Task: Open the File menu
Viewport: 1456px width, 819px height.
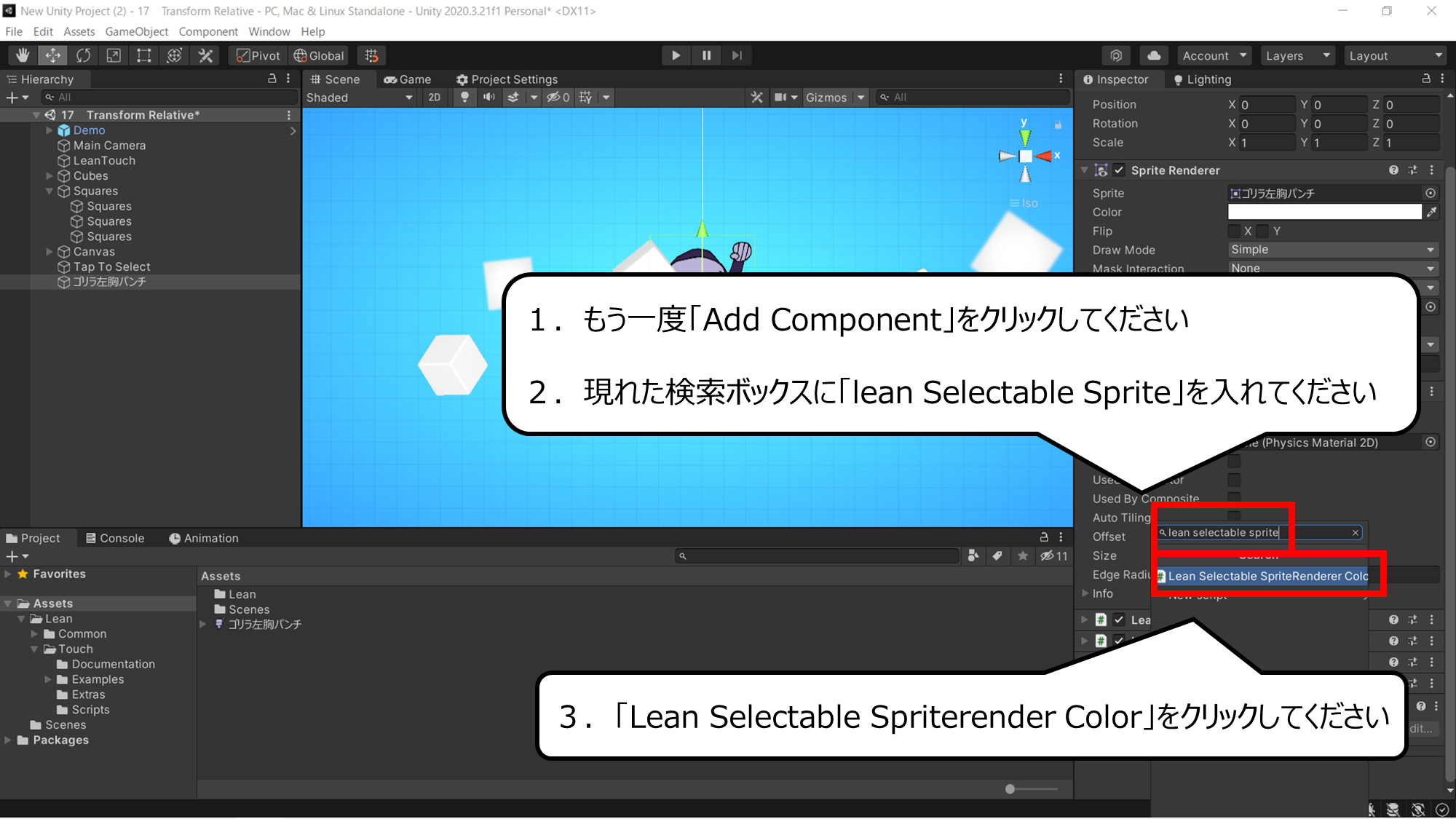Action: point(14,31)
